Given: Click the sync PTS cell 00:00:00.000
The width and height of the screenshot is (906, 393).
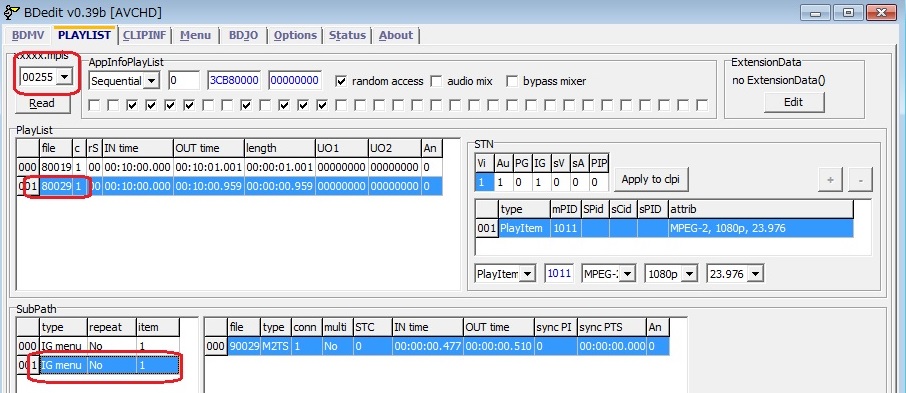Looking at the screenshot, I should pos(611,346).
